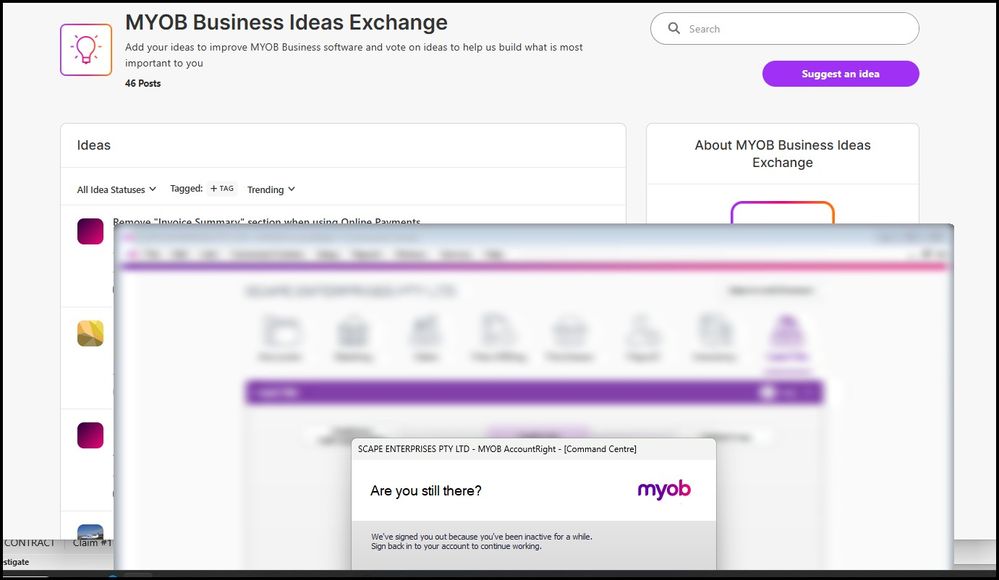Add a tag filter with + TAG

tap(222, 189)
